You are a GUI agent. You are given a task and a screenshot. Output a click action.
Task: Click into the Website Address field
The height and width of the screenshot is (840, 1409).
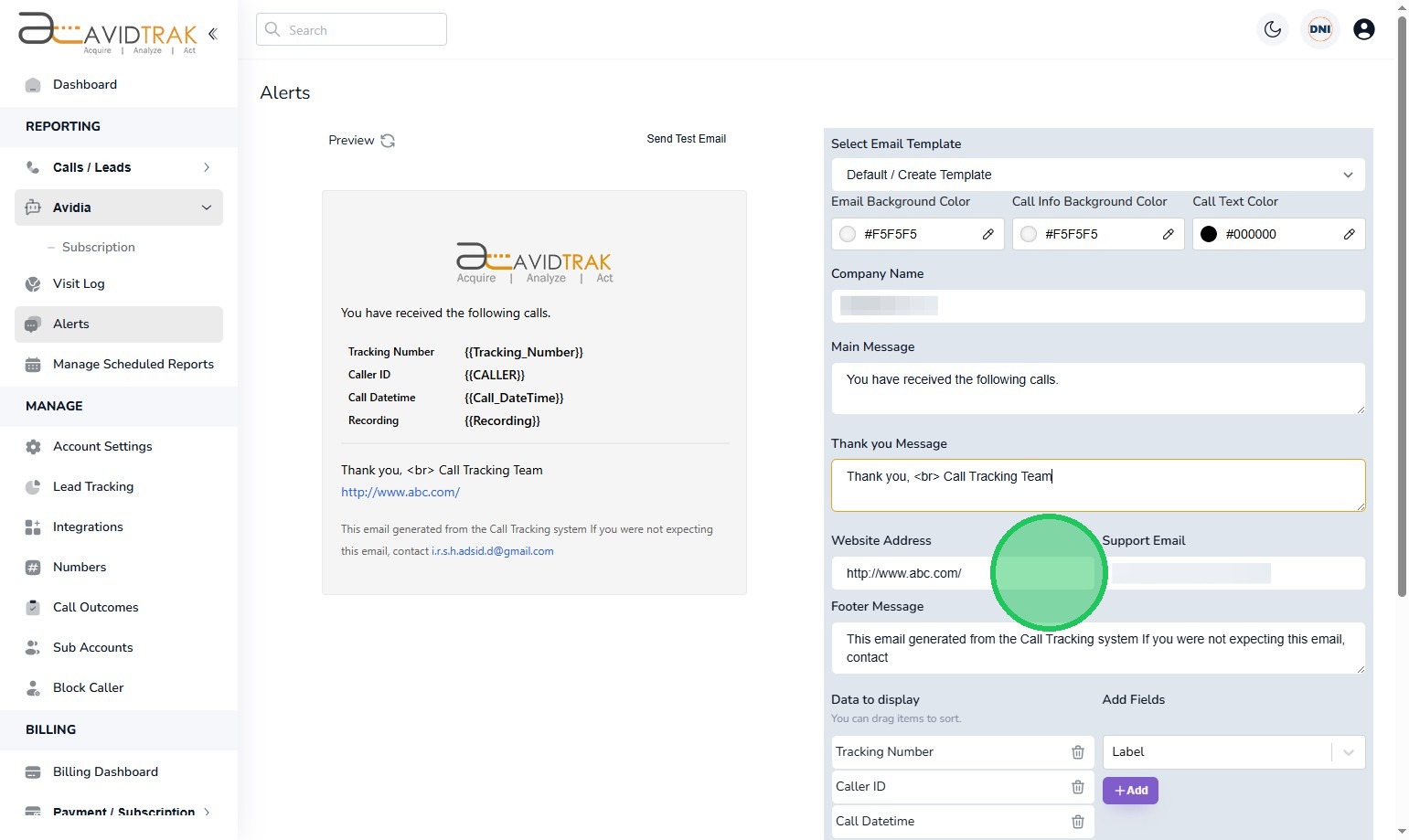click(914, 573)
